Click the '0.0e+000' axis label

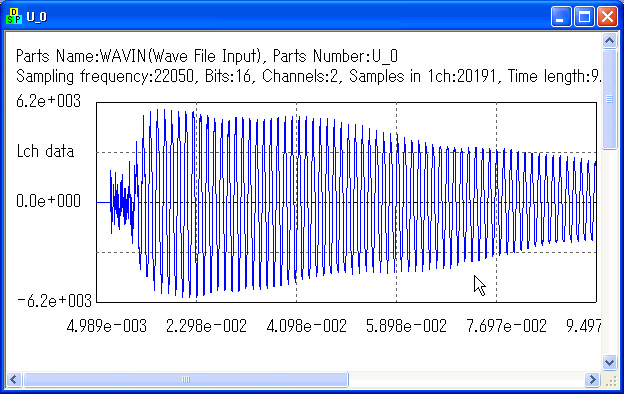coord(49,201)
